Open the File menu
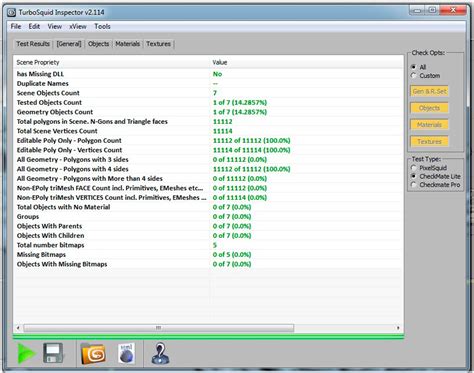Image resolution: width=474 pixels, height=373 pixels. pyautogui.click(x=16, y=26)
